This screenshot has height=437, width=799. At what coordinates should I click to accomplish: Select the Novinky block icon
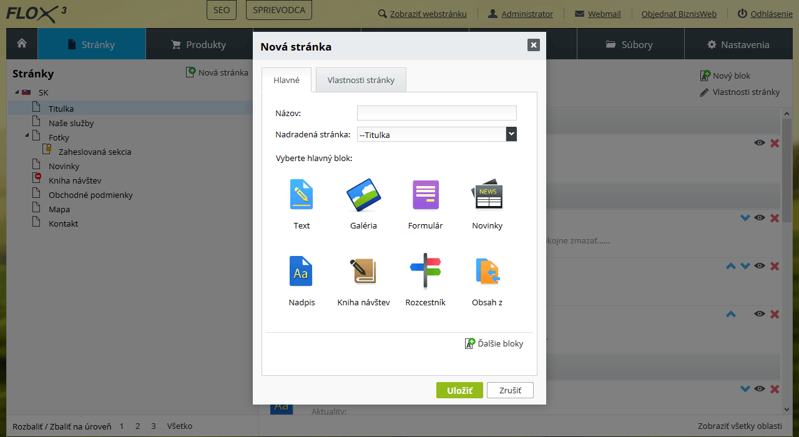(x=487, y=195)
